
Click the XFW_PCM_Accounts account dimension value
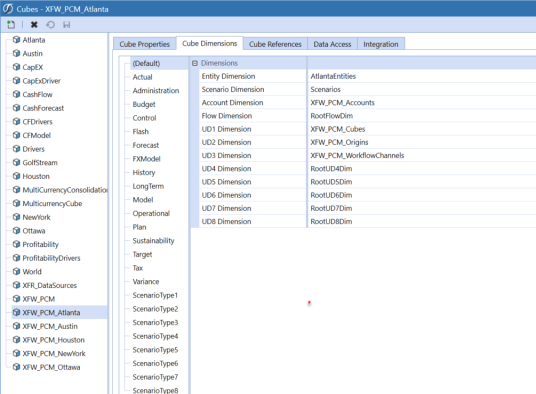pyautogui.click(x=343, y=103)
